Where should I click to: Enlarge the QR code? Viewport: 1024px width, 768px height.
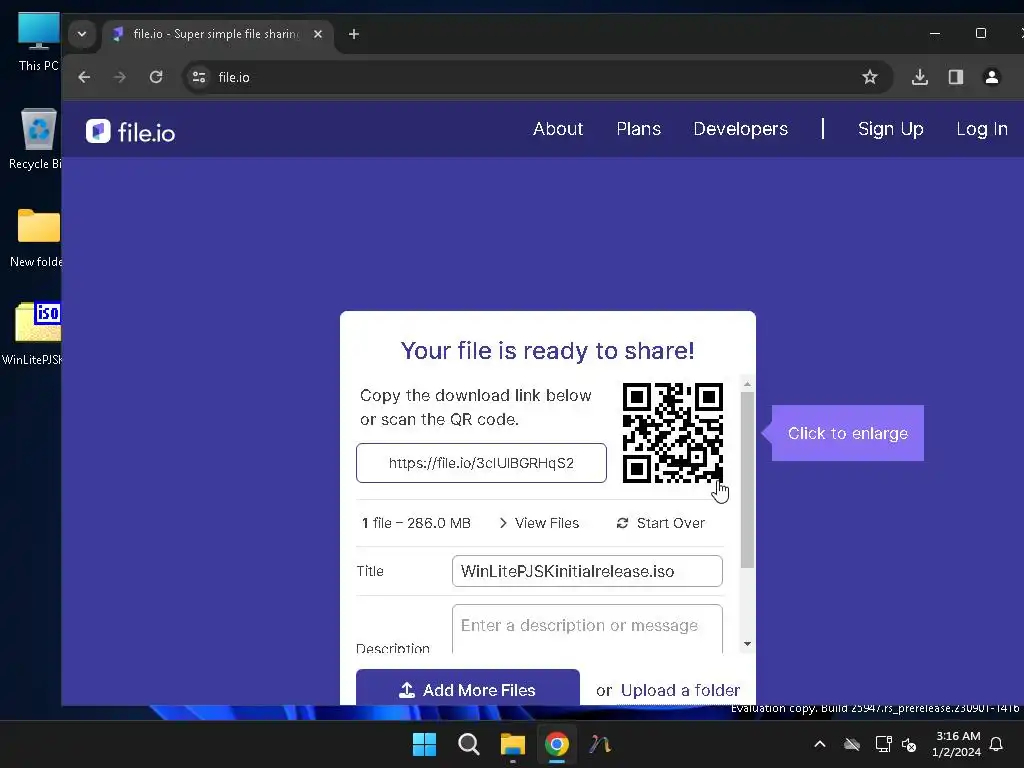pyautogui.click(x=673, y=432)
